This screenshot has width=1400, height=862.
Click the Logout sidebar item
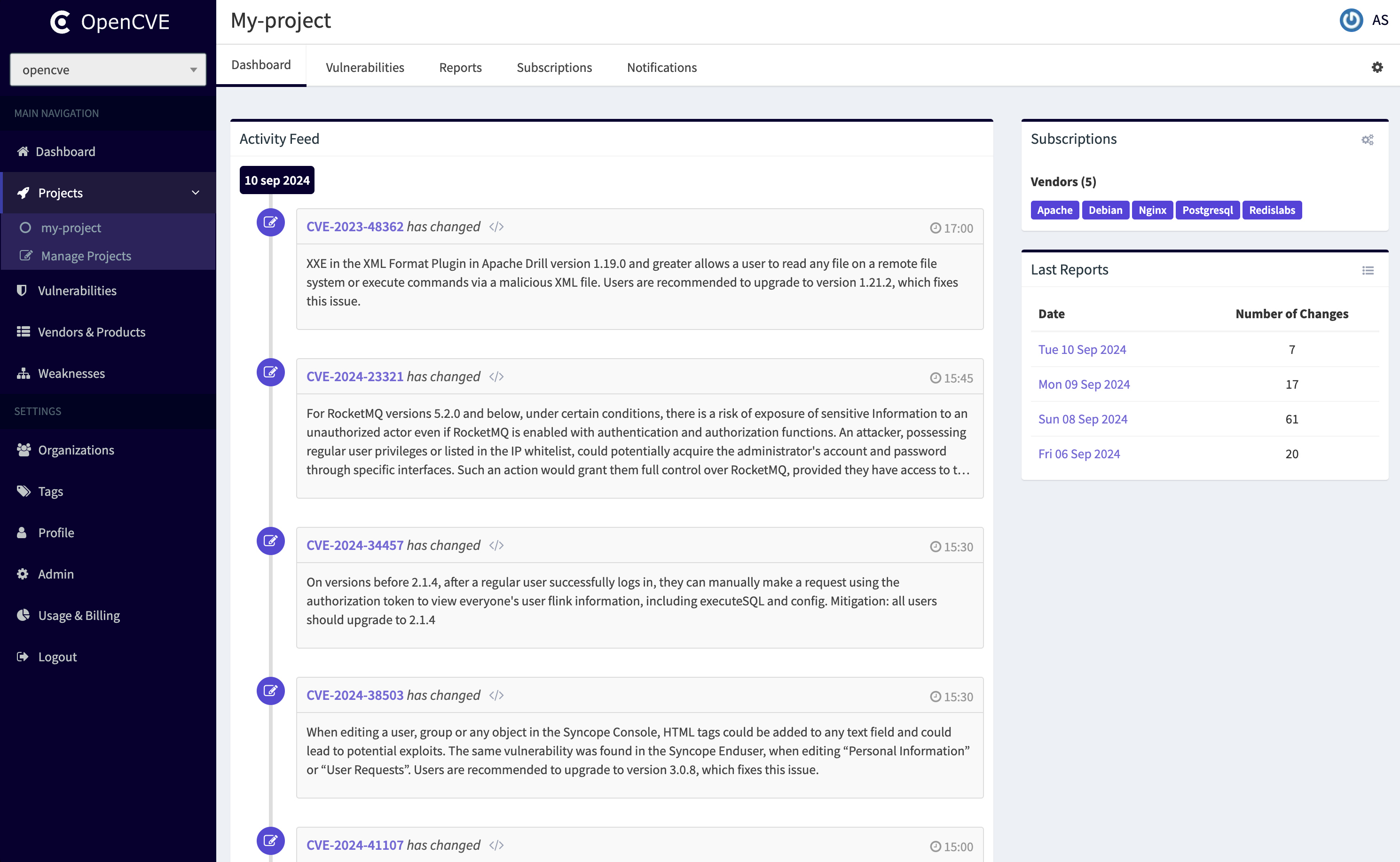57,657
